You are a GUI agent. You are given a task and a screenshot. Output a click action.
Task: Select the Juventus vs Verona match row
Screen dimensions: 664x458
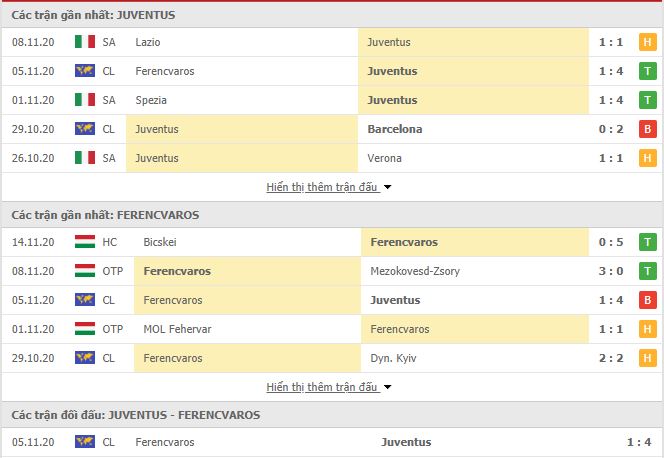tap(332, 158)
